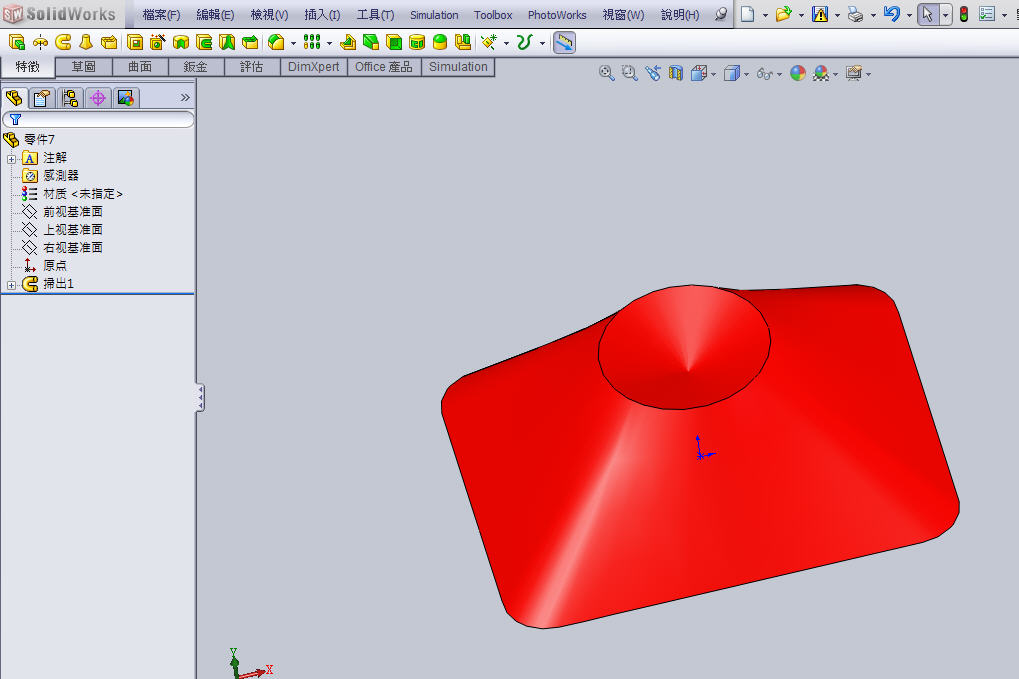
Task: Open the View Settings dropdown arrow
Action: tap(868, 74)
